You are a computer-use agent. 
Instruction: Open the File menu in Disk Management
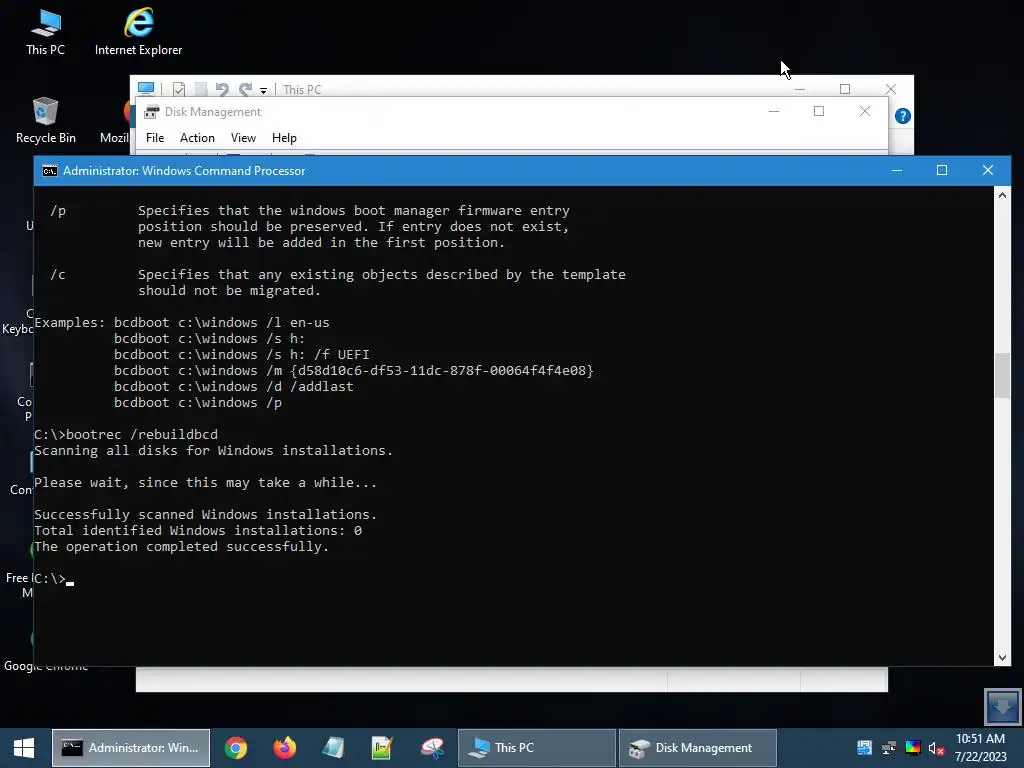(155, 138)
